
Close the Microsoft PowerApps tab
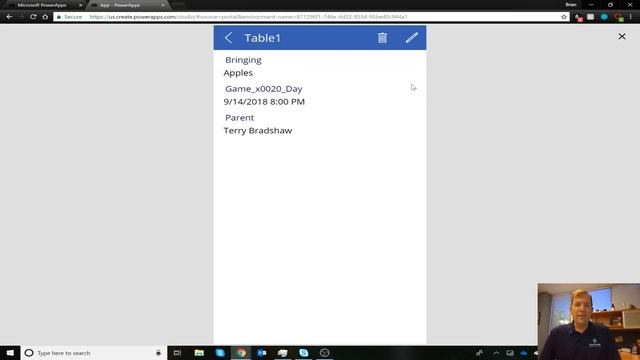(x=80, y=5)
